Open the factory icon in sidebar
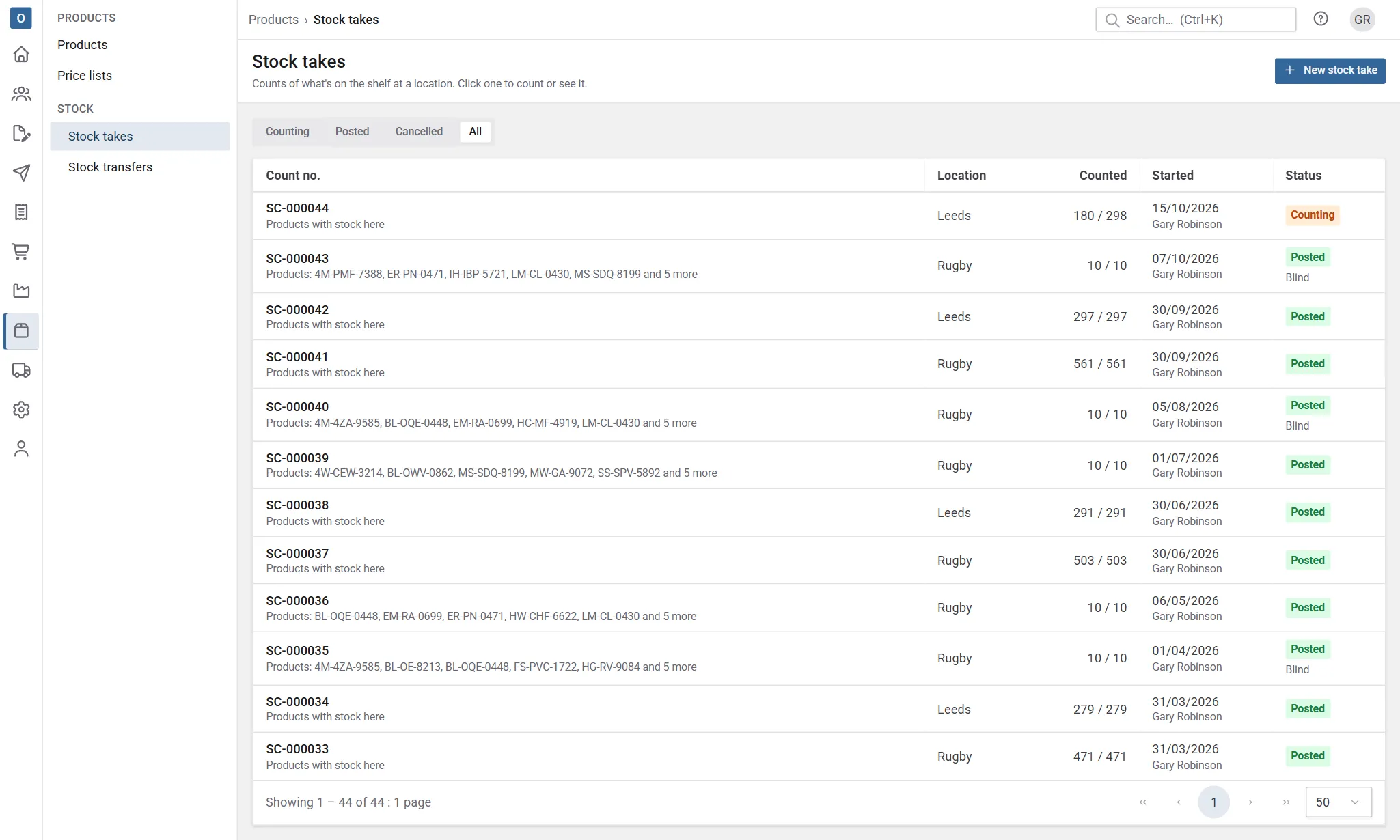 (x=21, y=292)
